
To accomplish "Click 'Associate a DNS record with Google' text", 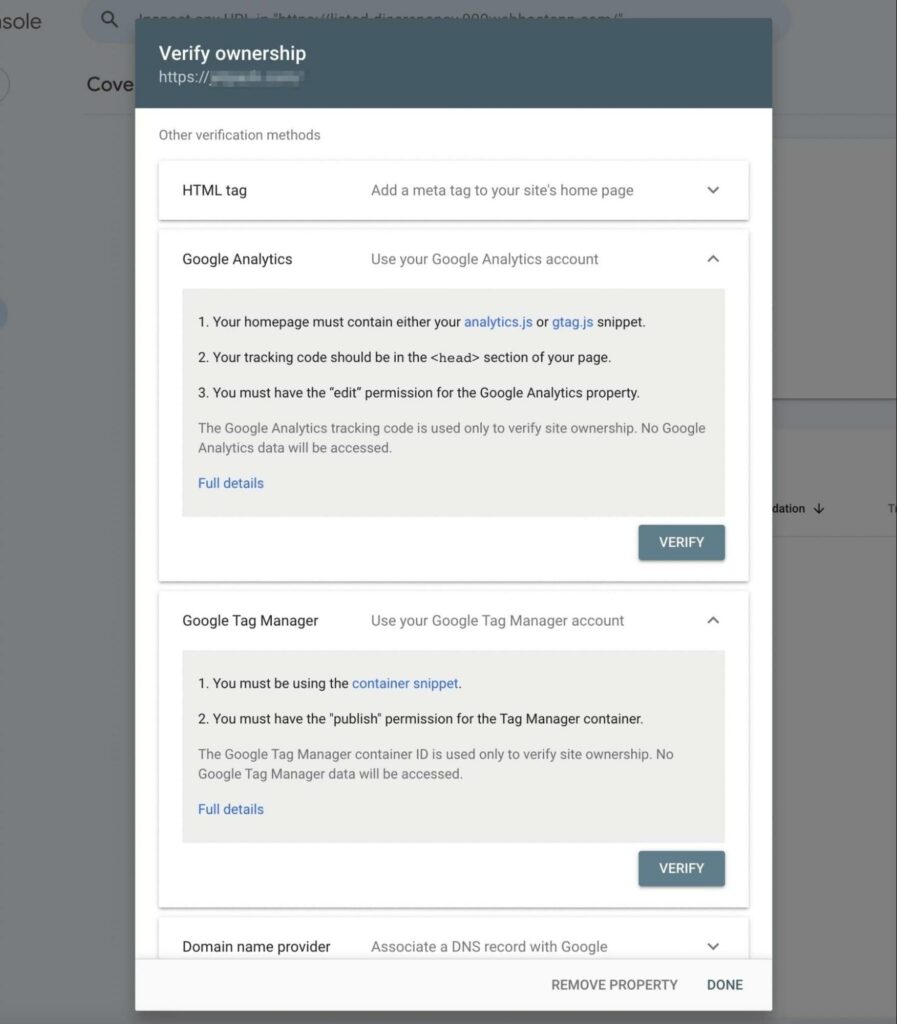I will [489, 946].
